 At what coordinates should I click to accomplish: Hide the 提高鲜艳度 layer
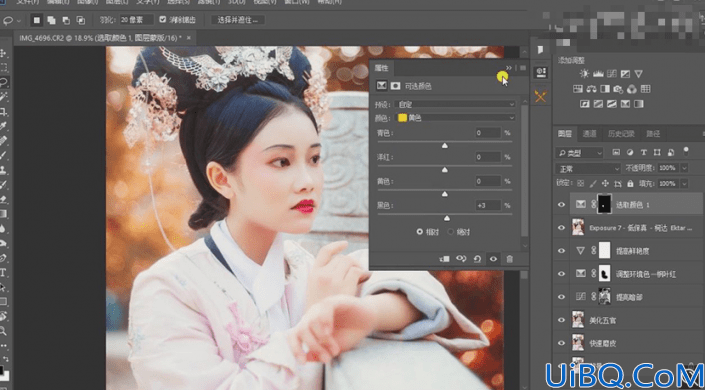tap(561, 251)
